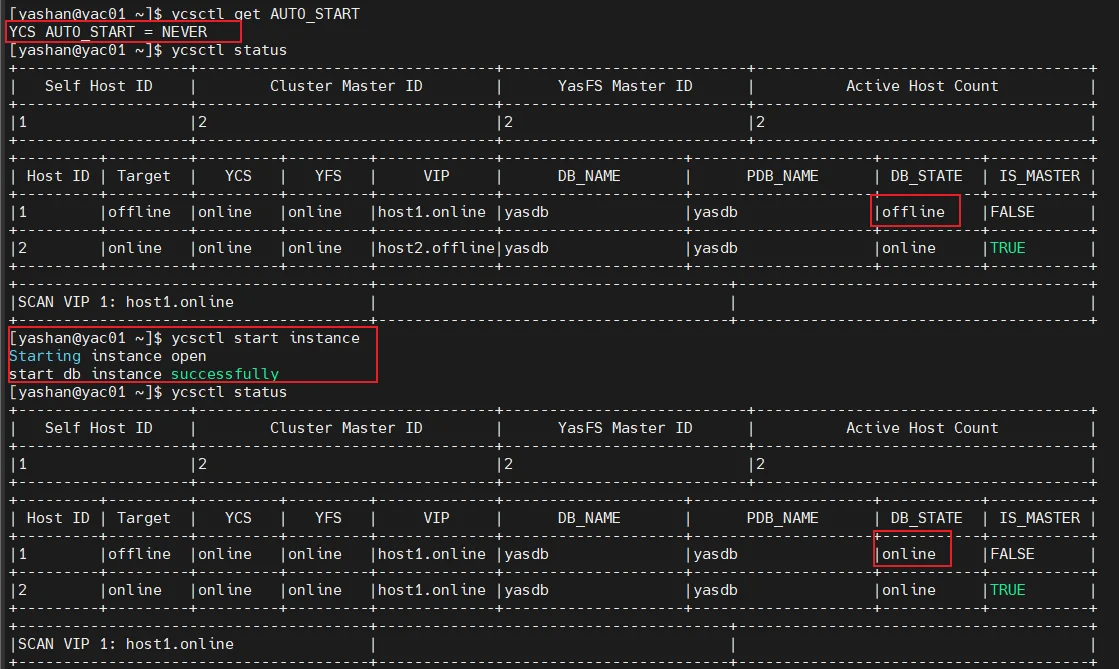Click FALSE in host 1 row of first table
Image resolution: width=1119 pixels, height=669 pixels.
pos(1012,212)
